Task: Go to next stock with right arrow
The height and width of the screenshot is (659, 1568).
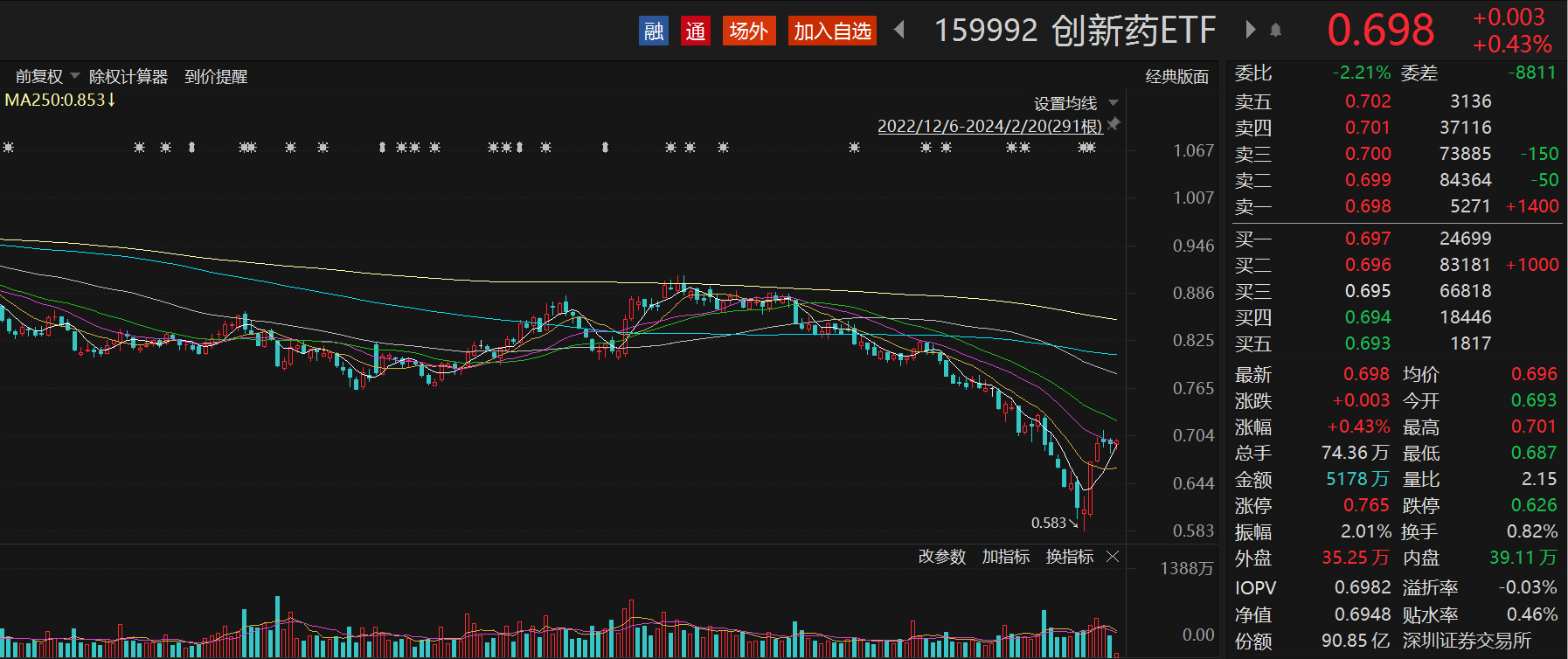Action: pyautogui.click(x=1250, y=31)
